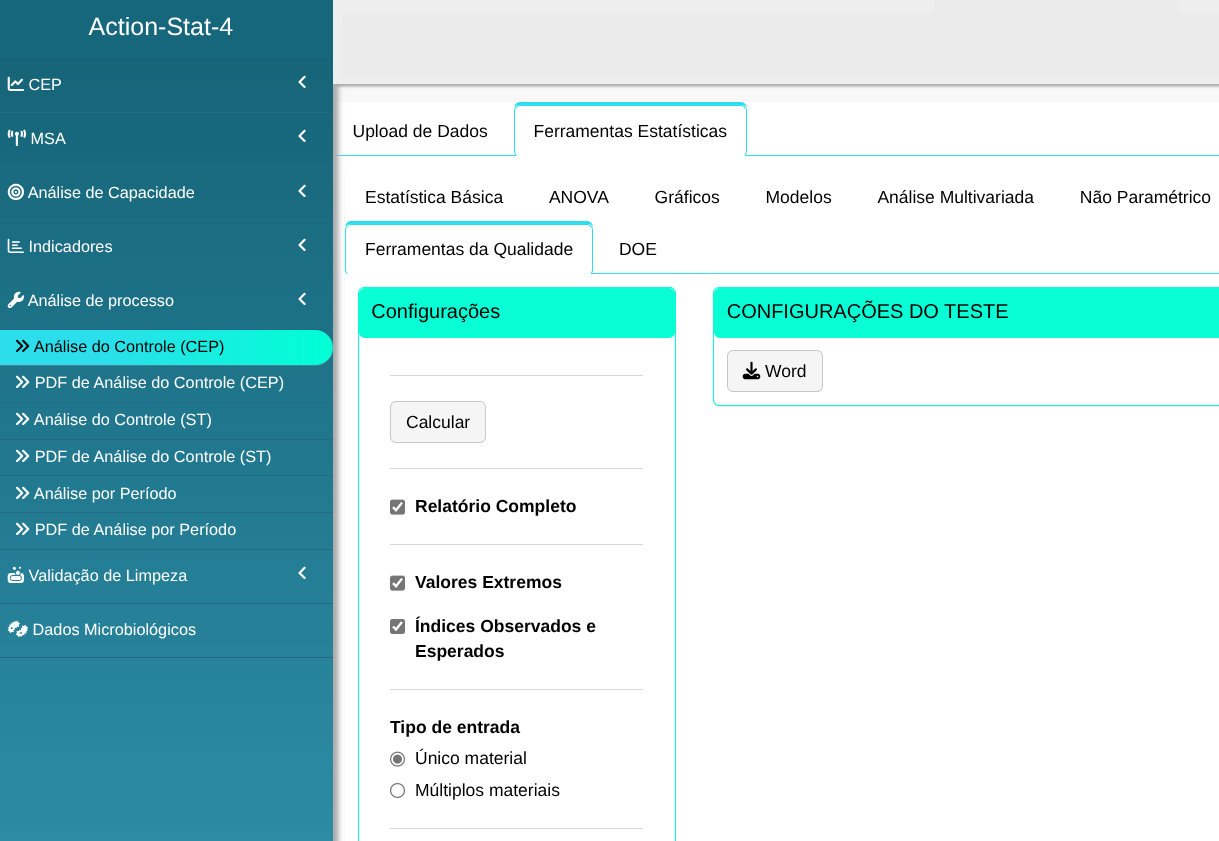Click the Validação de Limpeza icon
Viewport: 1219px width, 841px height.
[x=16, y=575]
